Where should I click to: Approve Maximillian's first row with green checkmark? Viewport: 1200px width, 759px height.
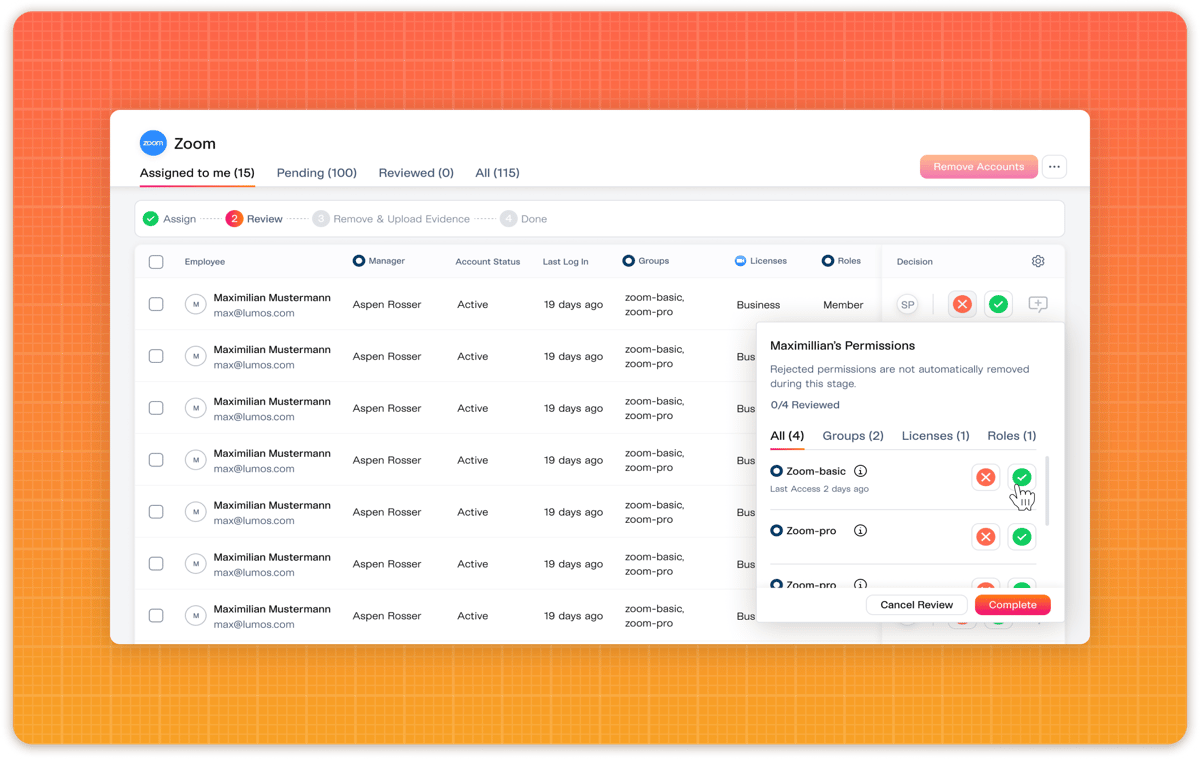(x=998, y=304)
